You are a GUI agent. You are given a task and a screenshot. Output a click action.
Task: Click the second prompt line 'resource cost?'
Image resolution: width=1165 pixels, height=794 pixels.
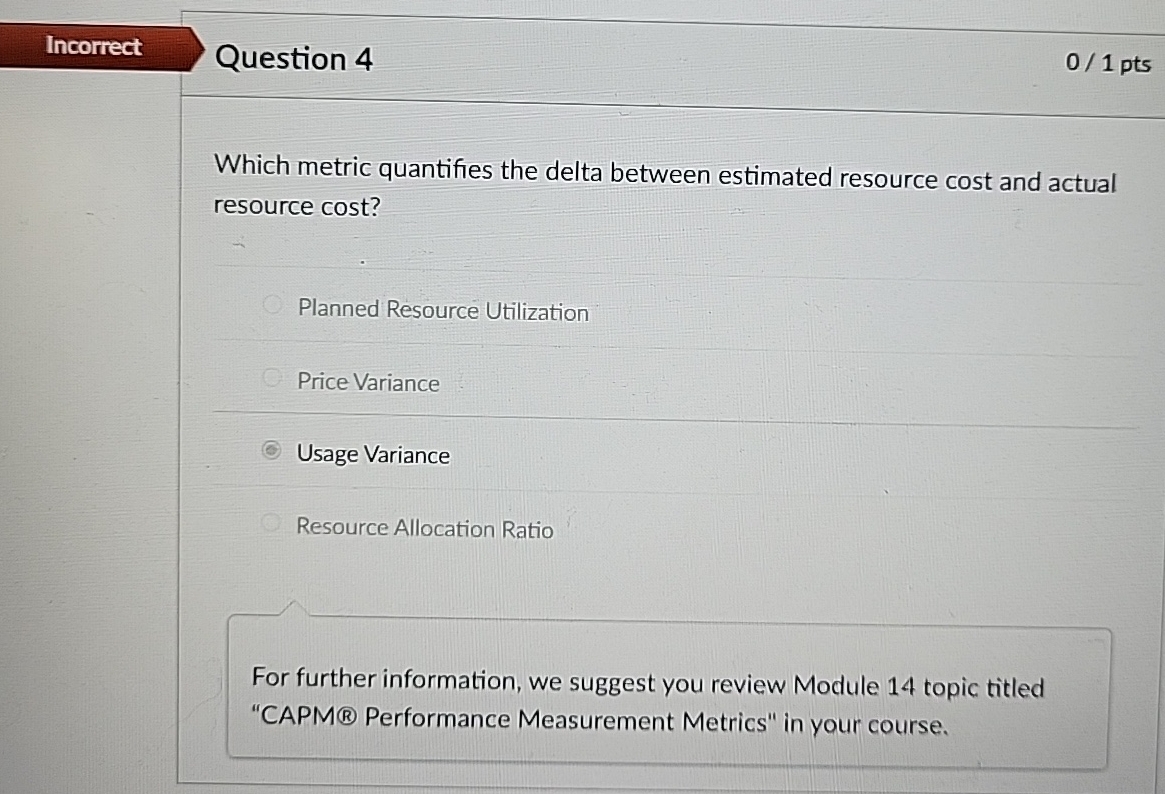pos(297,207)
